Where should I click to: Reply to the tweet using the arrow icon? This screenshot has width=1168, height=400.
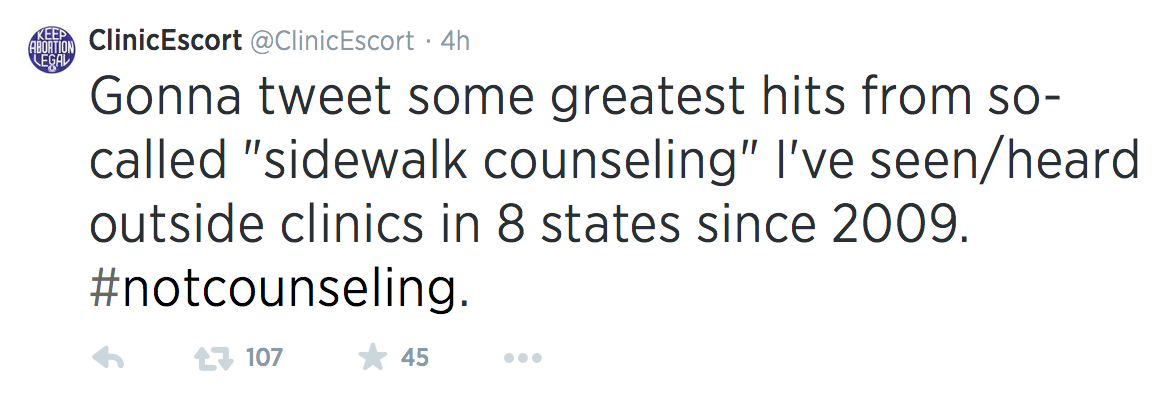click(x=108, y=358)
